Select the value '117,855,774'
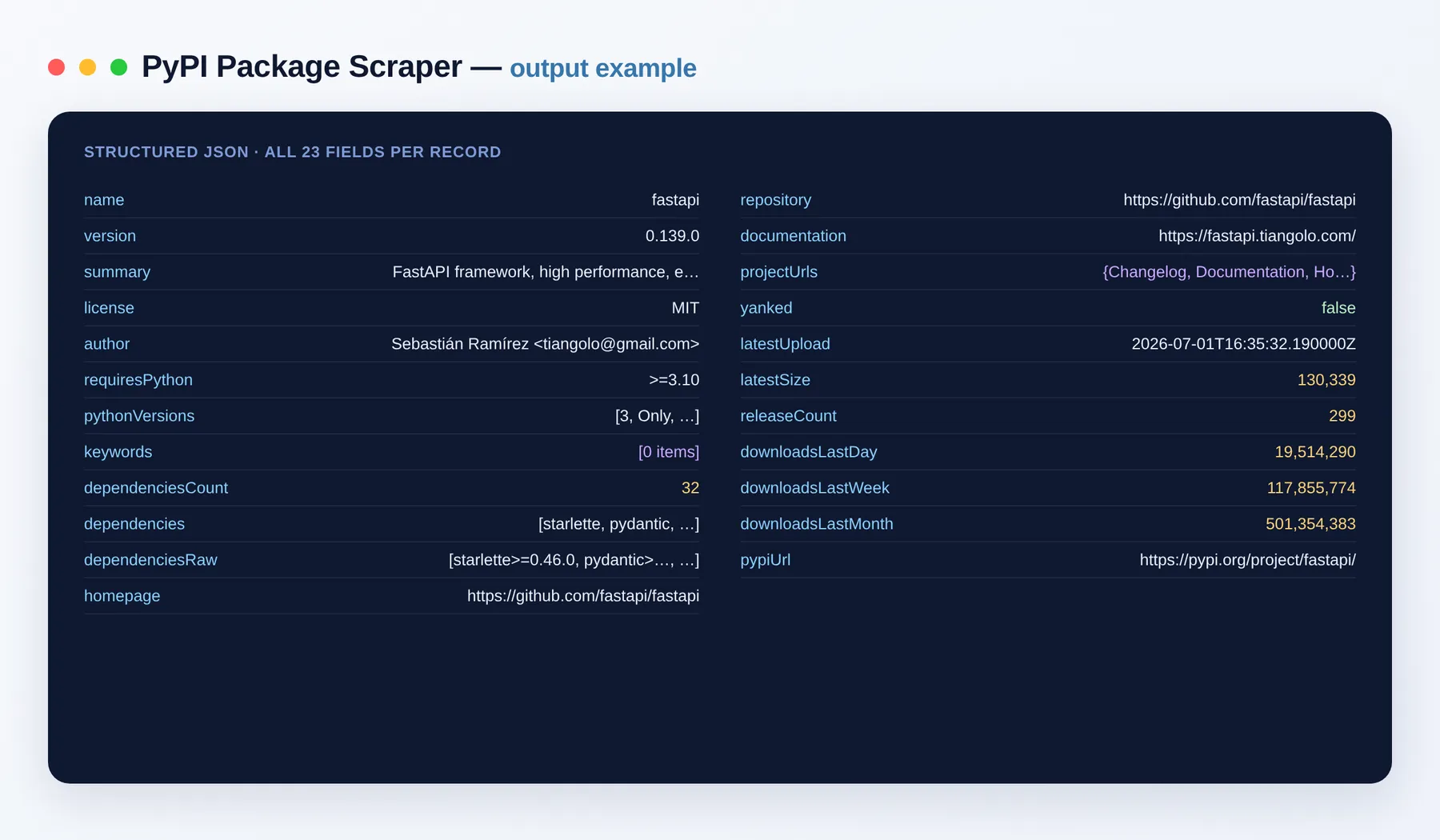 [x=1311, y=488]
